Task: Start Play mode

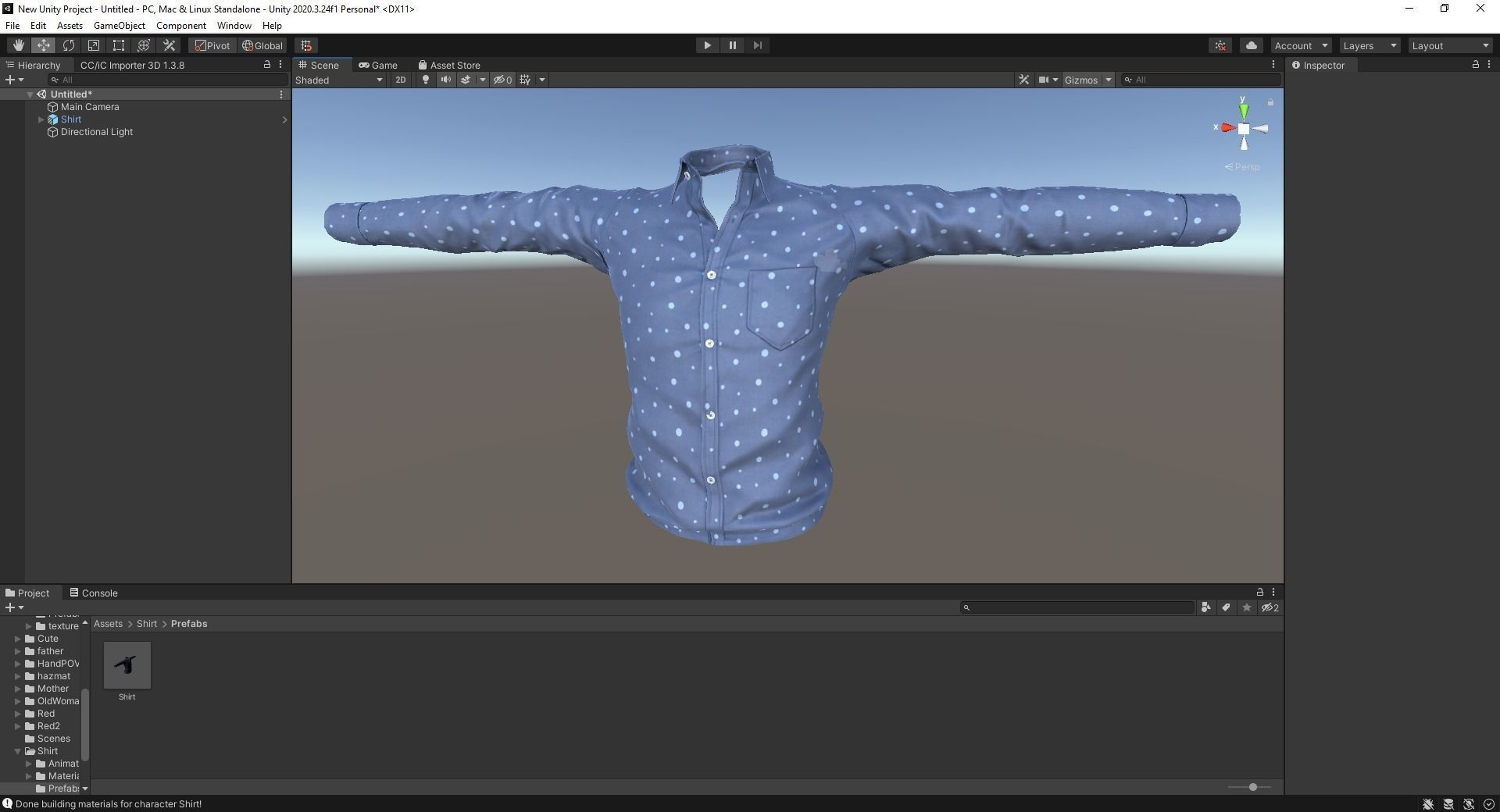Action: 707,45
